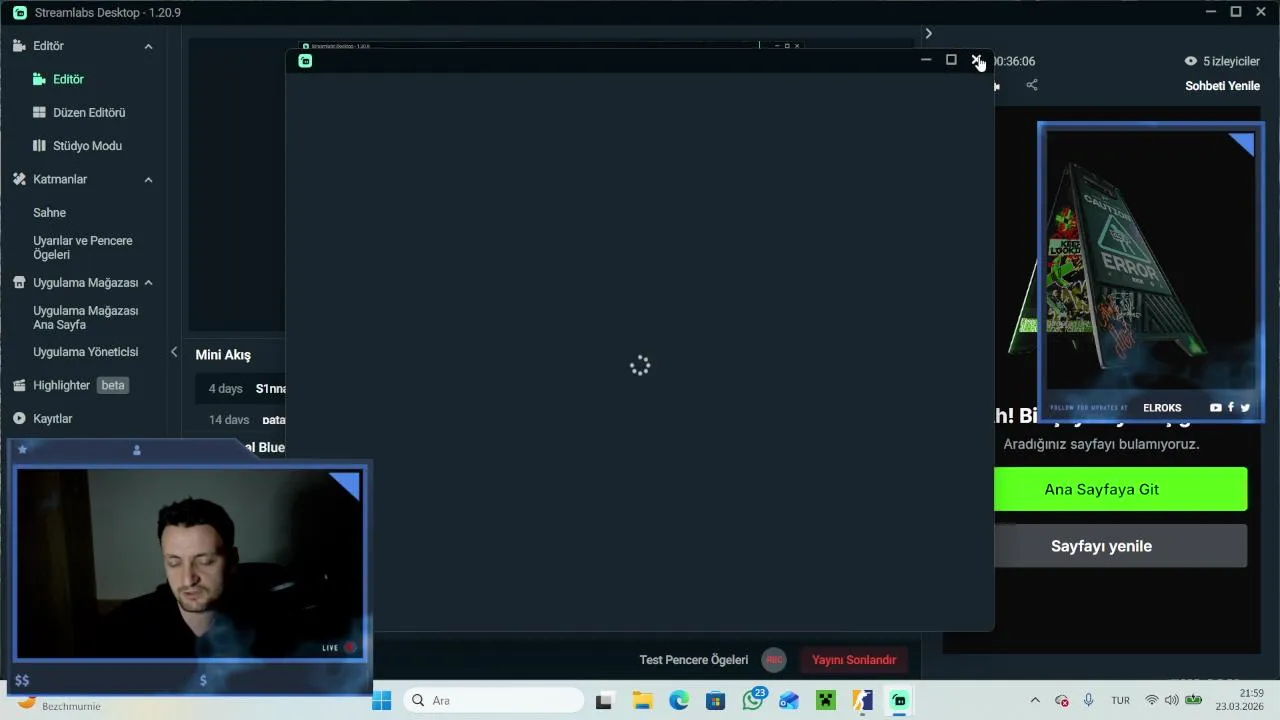Click Sohbeti Yenile to refresh chat

pos(1222,86)
